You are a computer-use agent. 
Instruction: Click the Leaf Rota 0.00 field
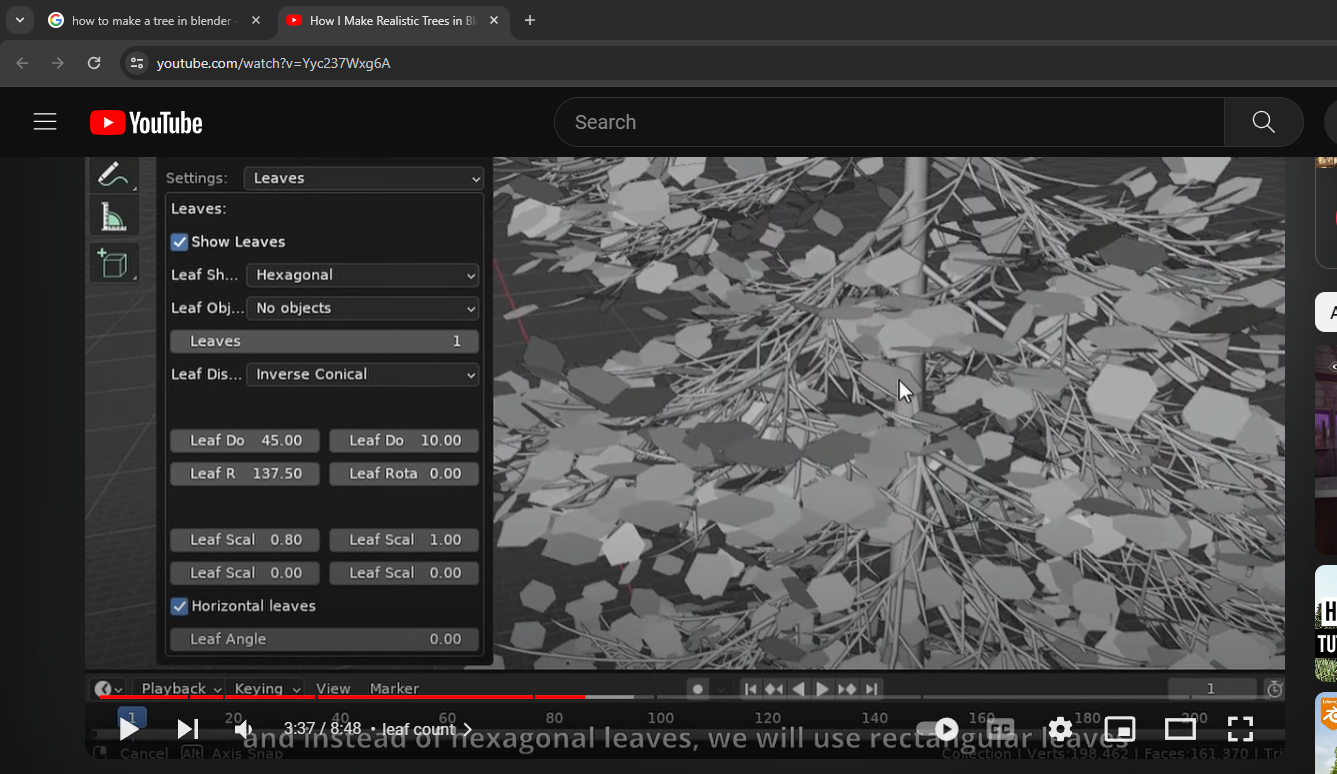coord(404,473)
